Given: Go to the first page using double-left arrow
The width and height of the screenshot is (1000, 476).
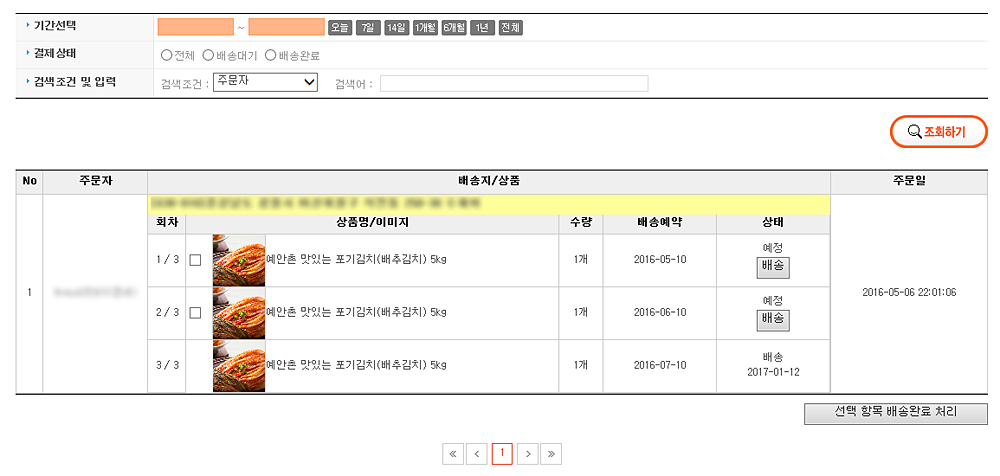Looking at the screenshot, I should 453,454.
